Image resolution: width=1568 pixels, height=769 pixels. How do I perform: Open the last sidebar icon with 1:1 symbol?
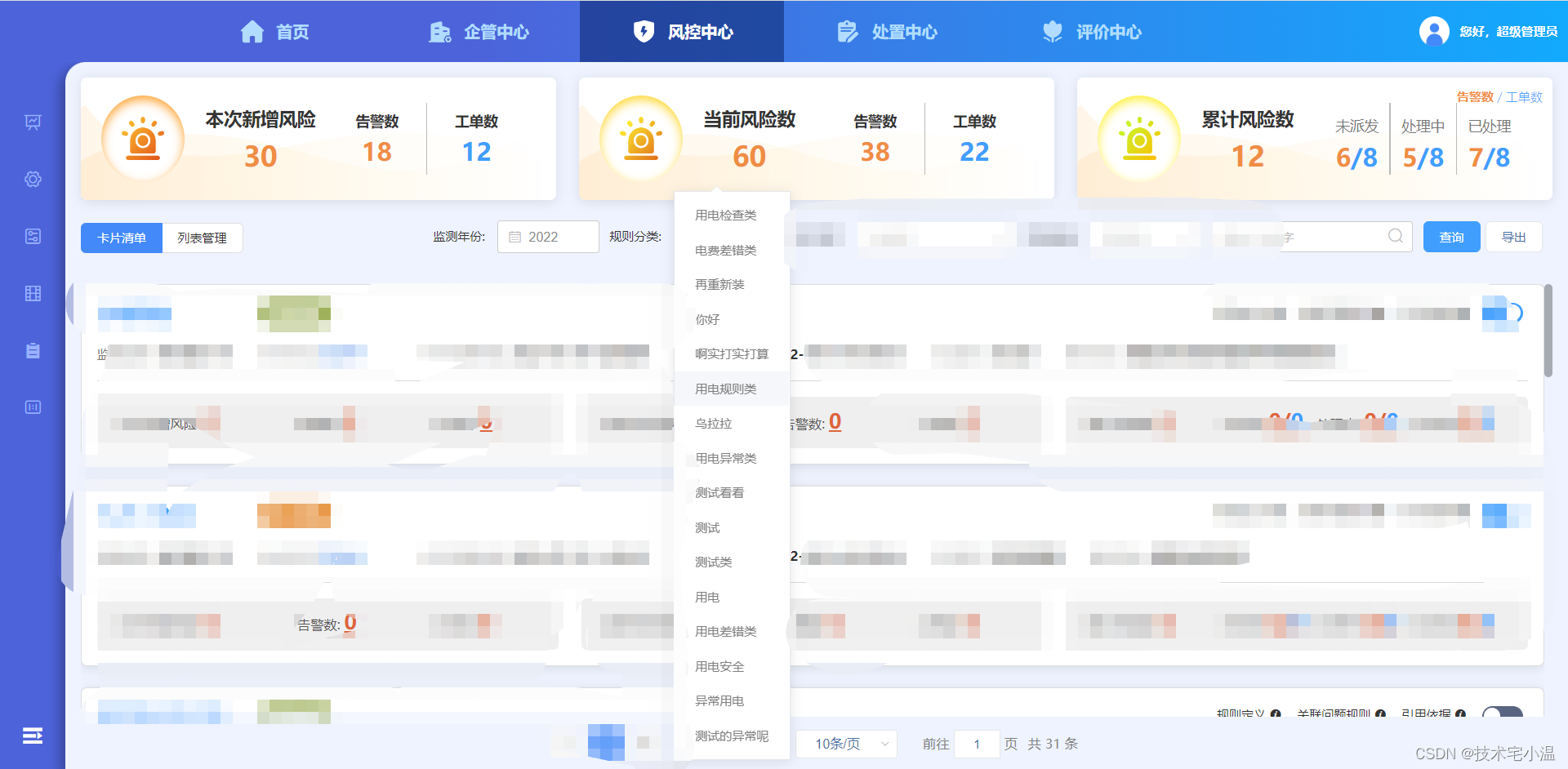33,407
